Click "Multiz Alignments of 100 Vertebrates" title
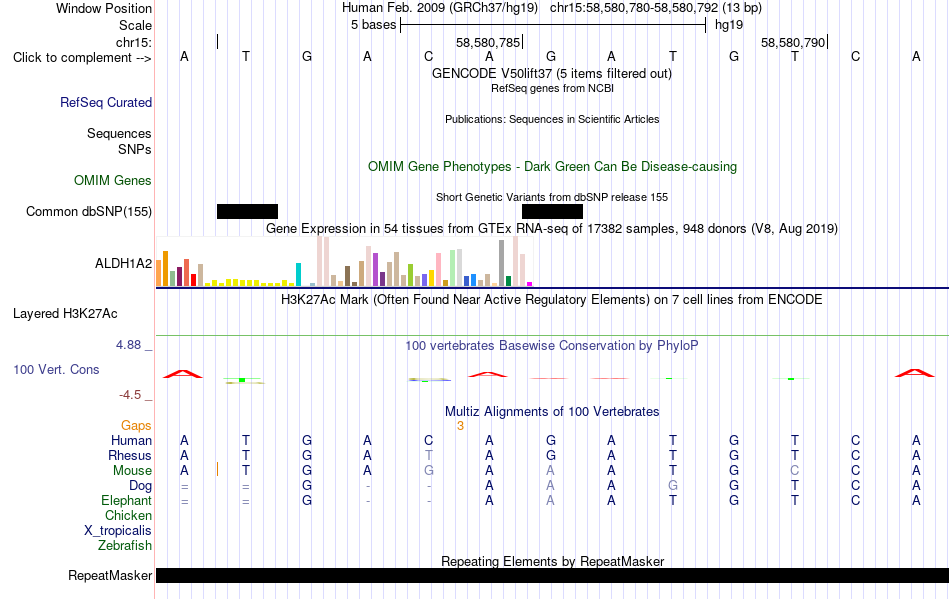The height and width of the screenshot is (599, 950). (x=552, y=412)
